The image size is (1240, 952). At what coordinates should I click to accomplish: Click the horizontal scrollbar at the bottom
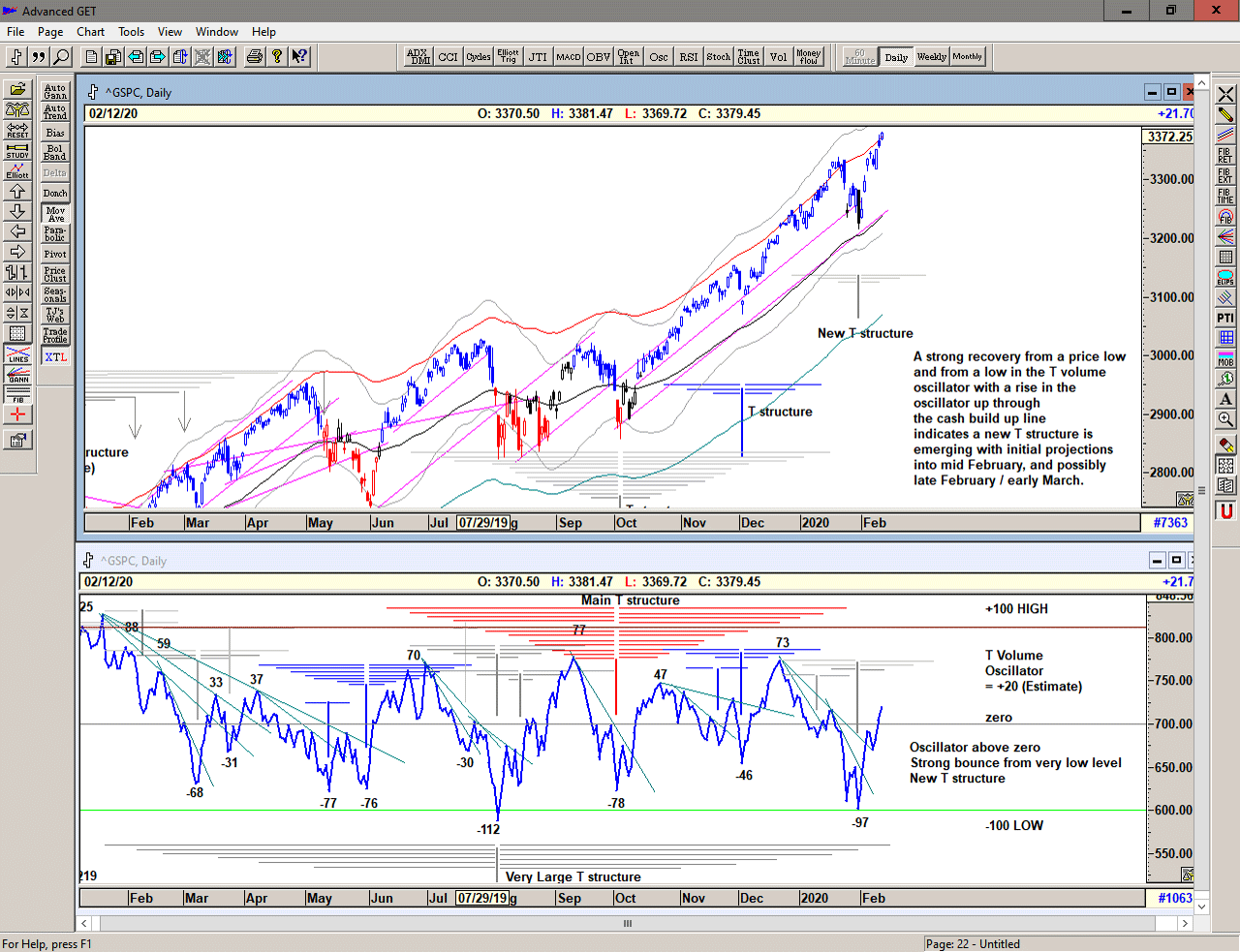pyautogui.click(x=628, y=923)
